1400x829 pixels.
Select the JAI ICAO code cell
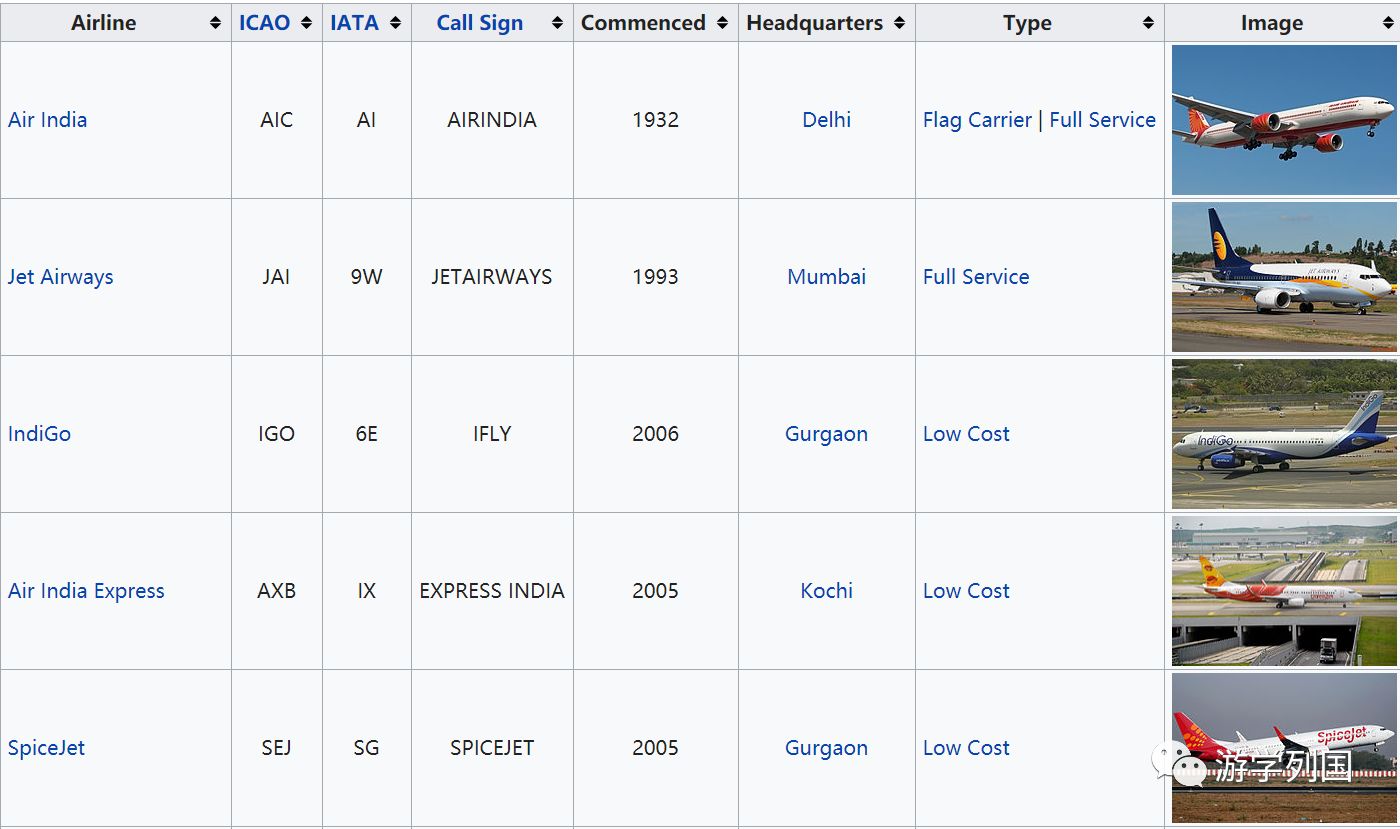pyautogui.click(x=276, y=277)
